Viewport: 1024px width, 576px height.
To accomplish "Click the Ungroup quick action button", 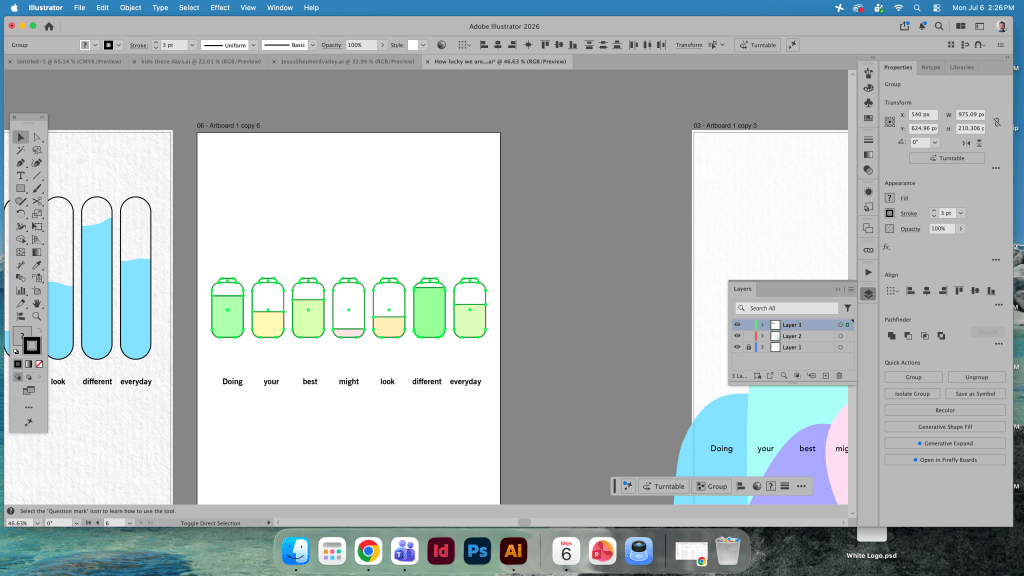I will [x=976, y=377].
